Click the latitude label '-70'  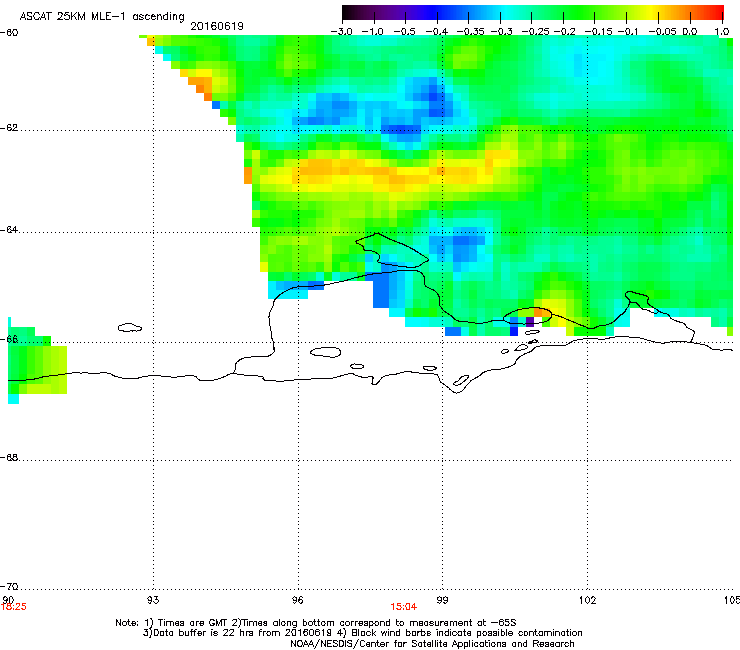(9, 587)
